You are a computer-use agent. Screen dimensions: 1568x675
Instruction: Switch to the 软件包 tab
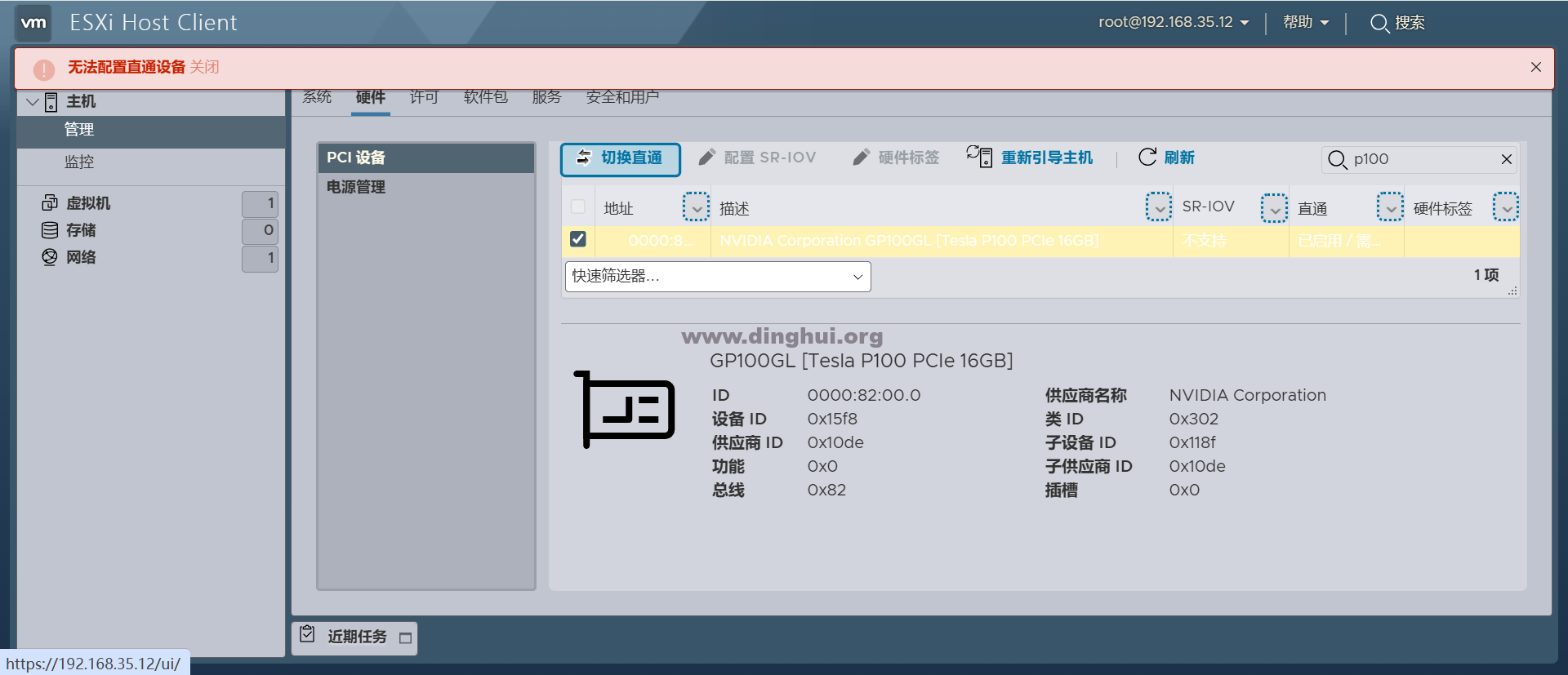[486, 97]
